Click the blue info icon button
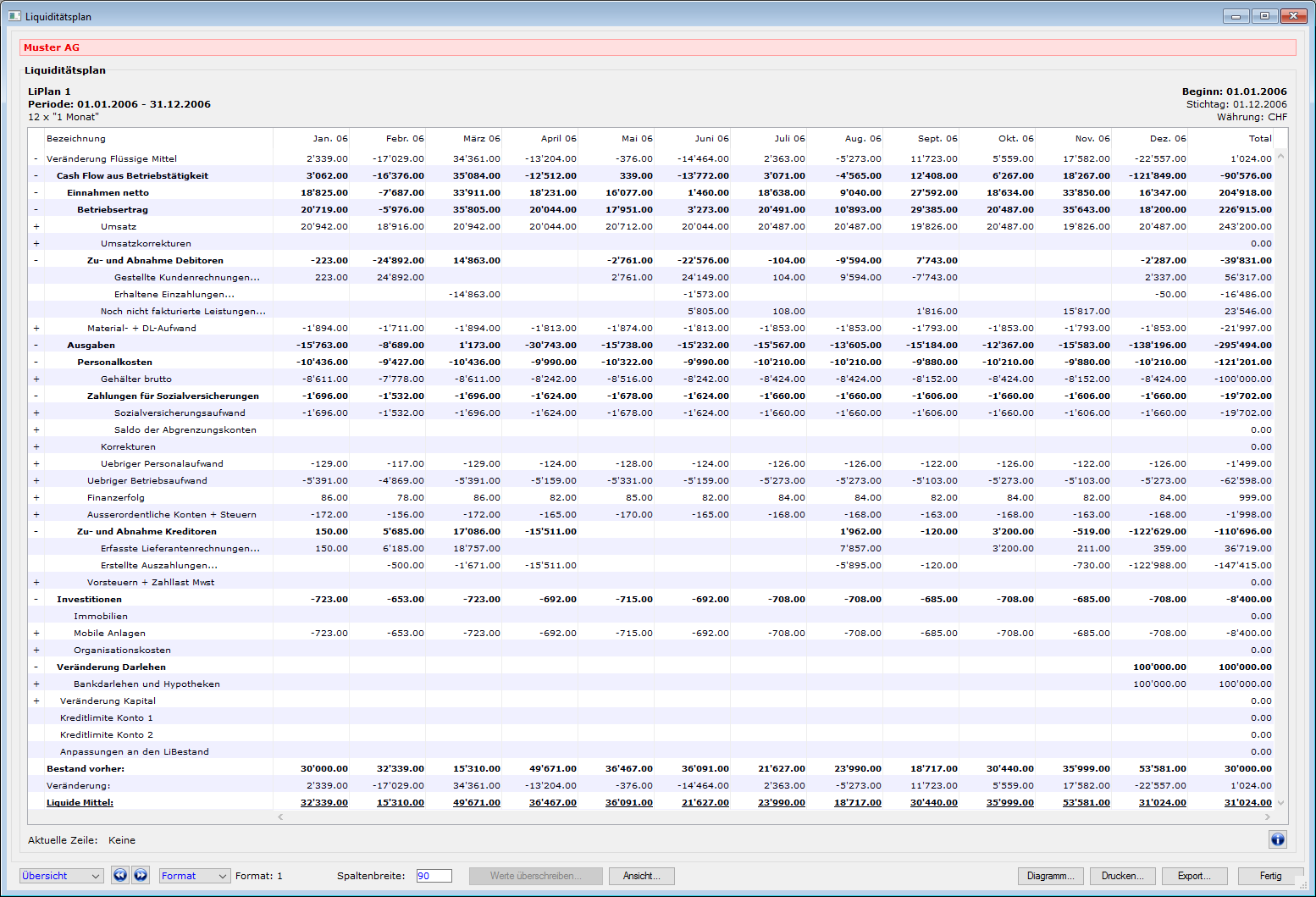 click(1277, 839)
